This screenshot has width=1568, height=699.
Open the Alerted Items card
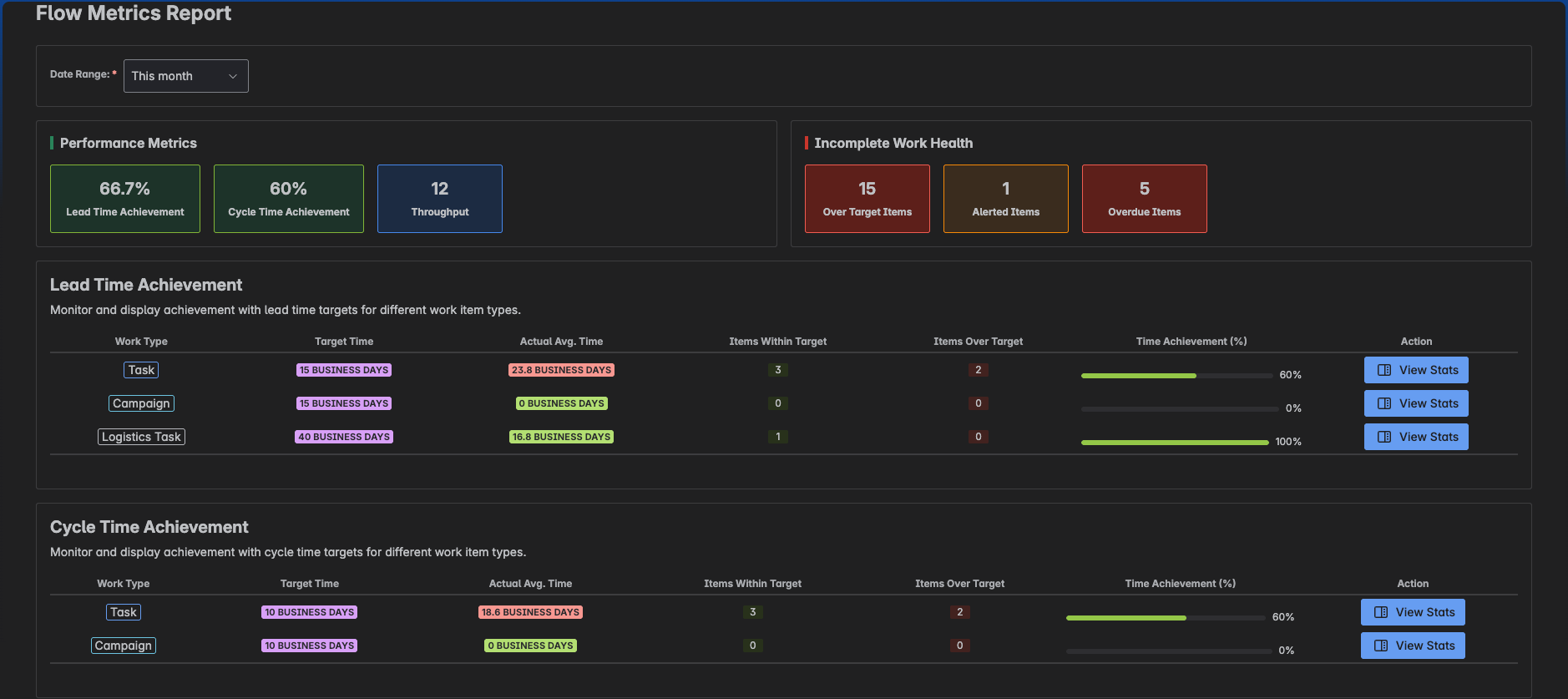1005,199
